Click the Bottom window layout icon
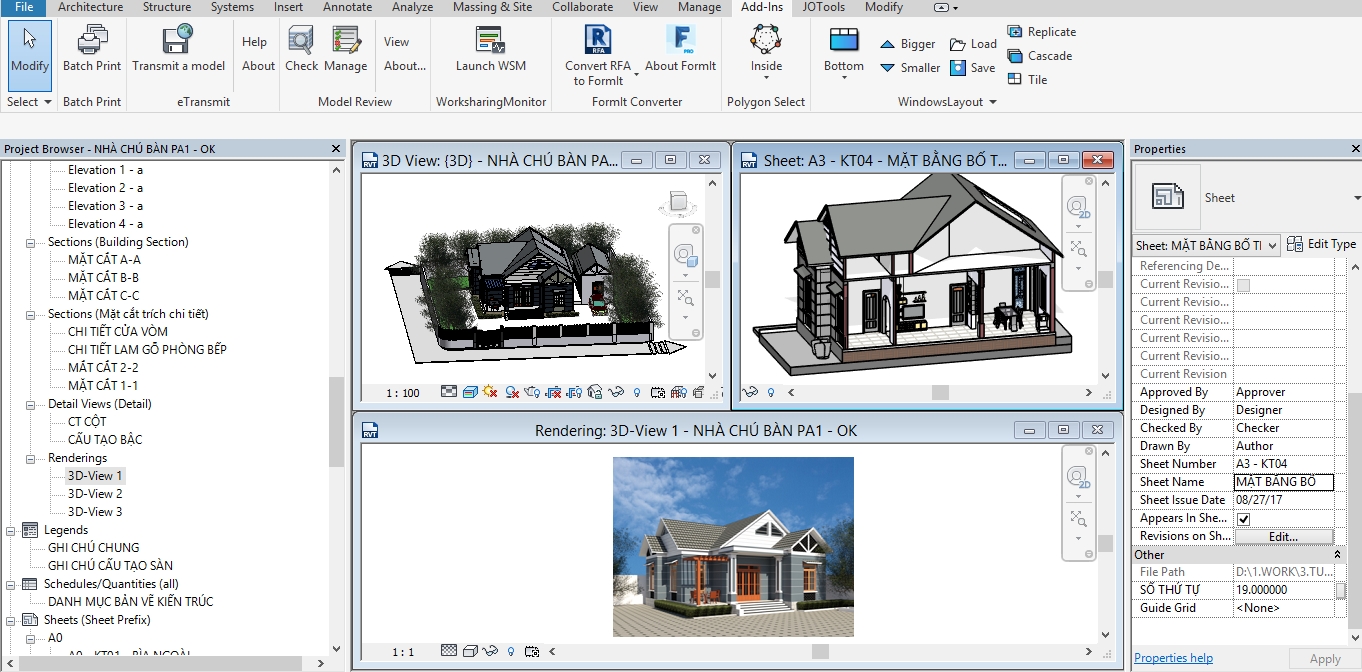Viewport: 1362px width, 672px height. coord(844,42)
